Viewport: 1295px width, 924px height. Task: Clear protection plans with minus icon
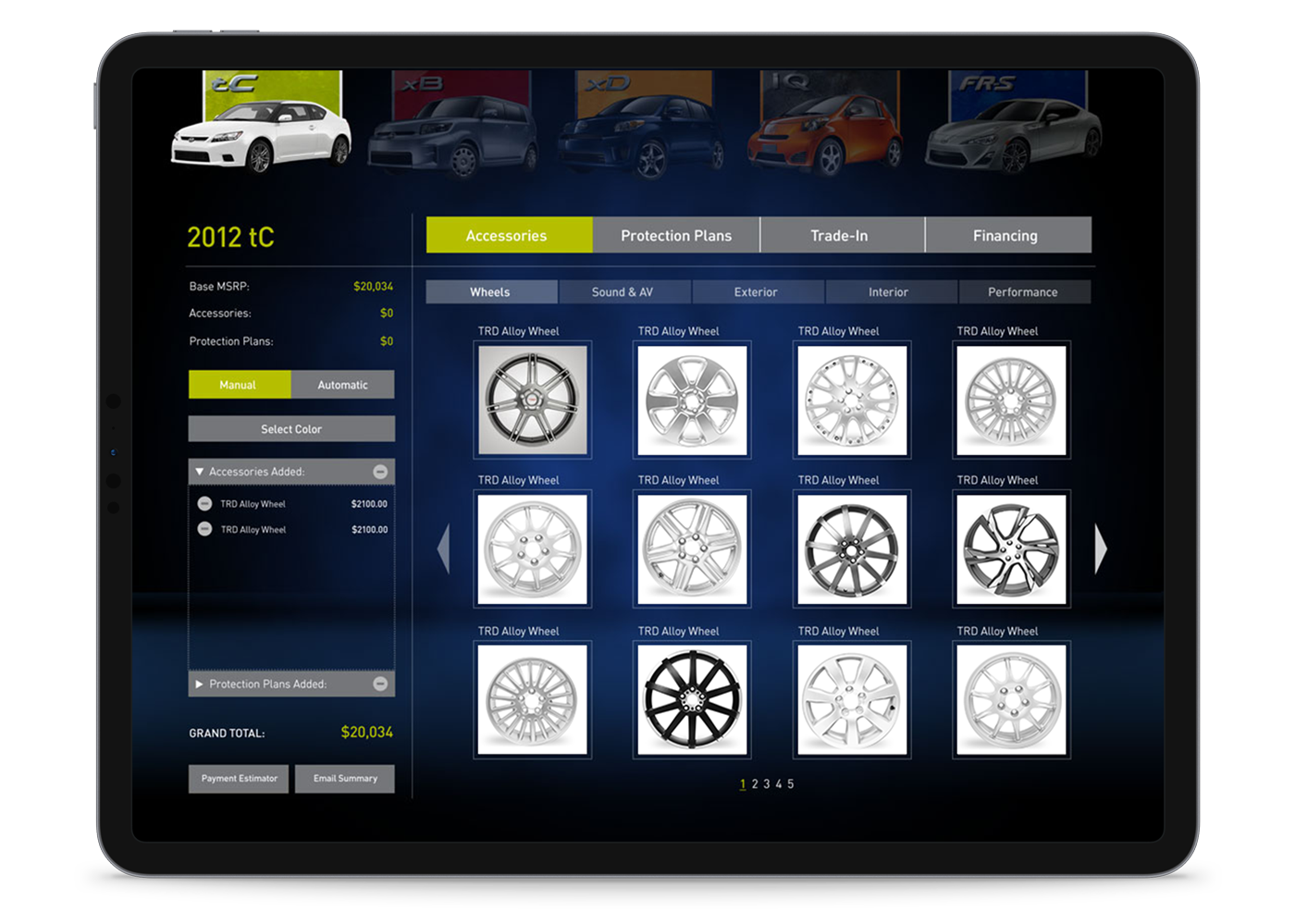pyautogui.click(x=380, y=684)
